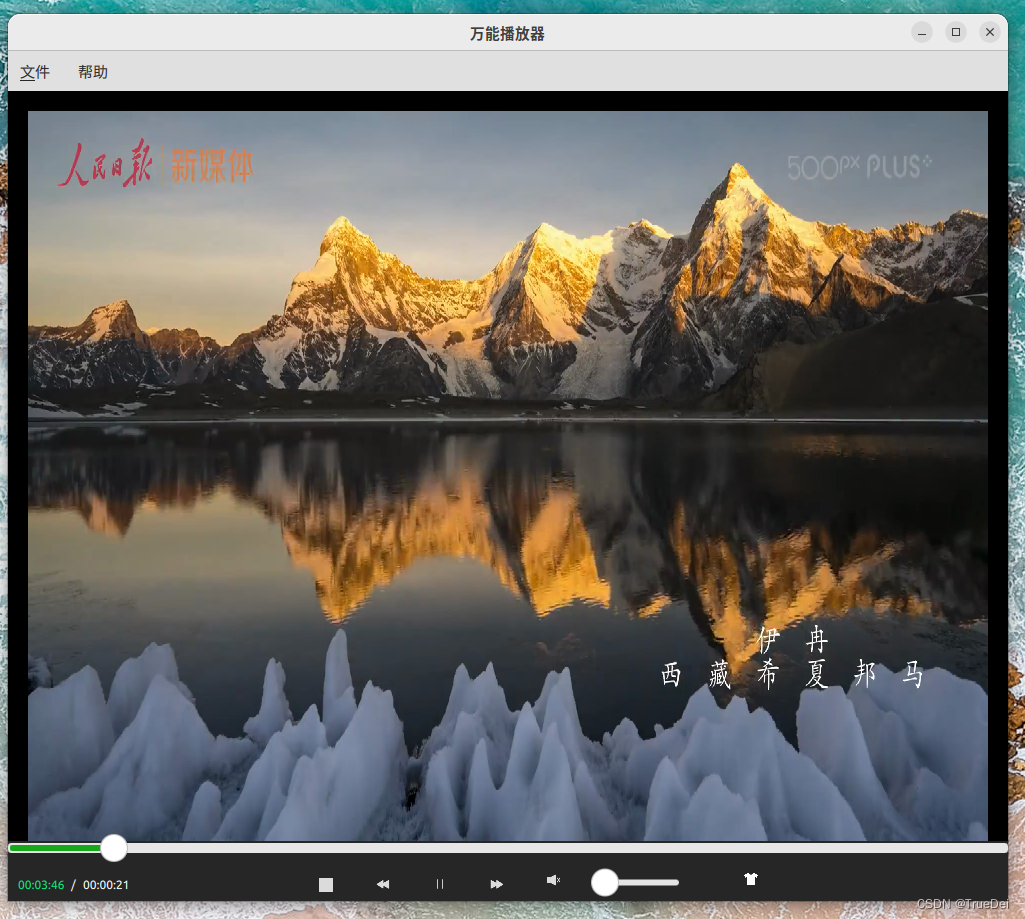Open the 文件 menu
Image resolution: width=1025 pixels, height=919 pixels.
[35, 72]
